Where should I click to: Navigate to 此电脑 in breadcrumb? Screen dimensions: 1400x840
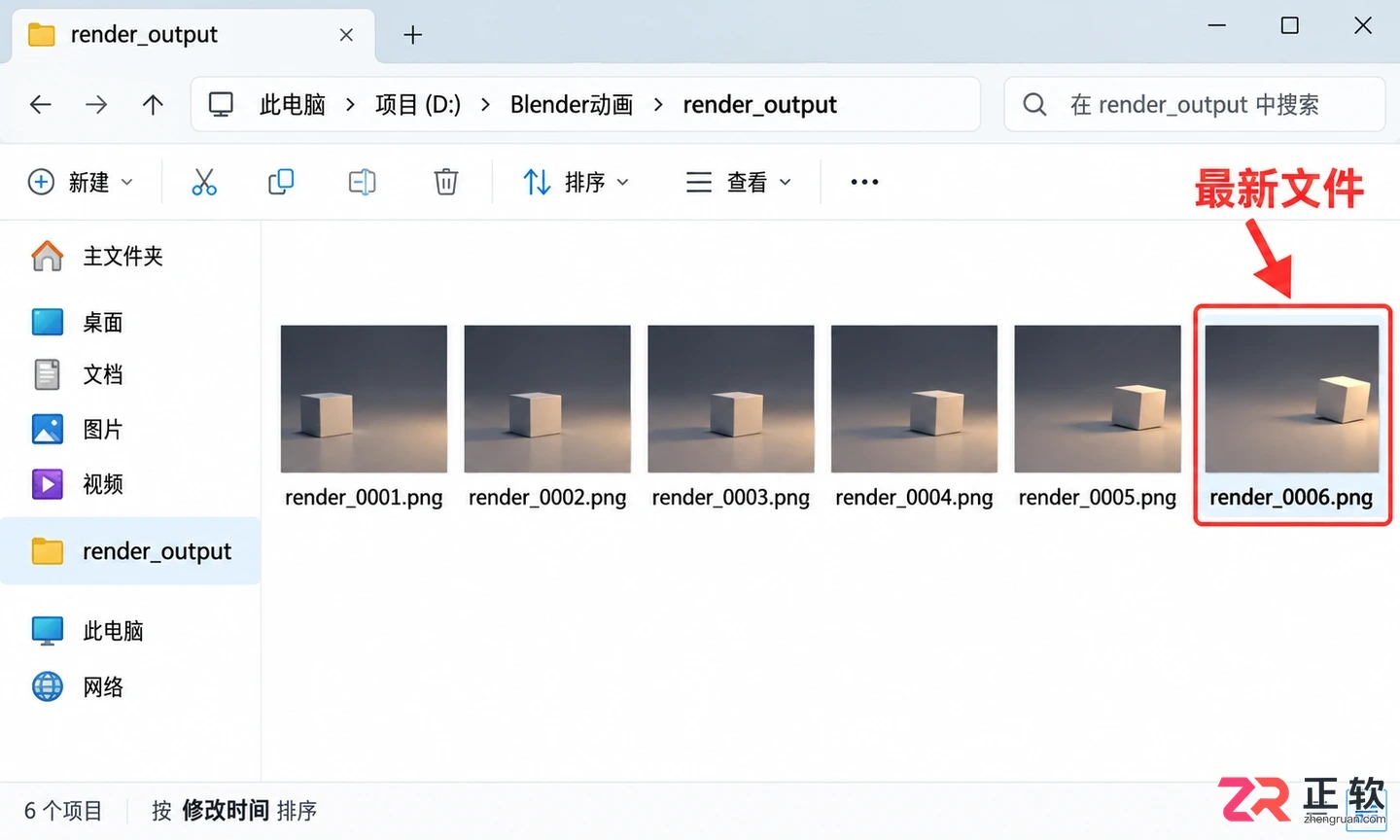(293, 104)
